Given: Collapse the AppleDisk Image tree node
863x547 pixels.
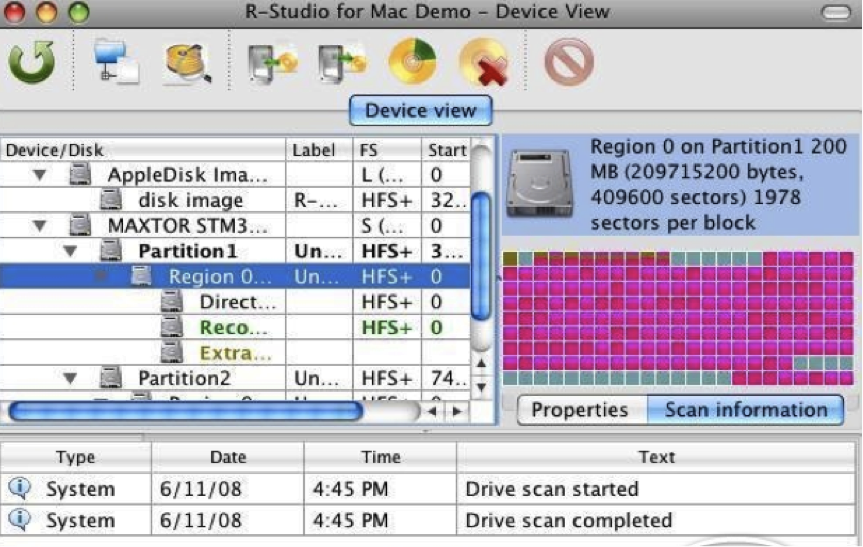Looking at the screenshot, I should (41, 176).
